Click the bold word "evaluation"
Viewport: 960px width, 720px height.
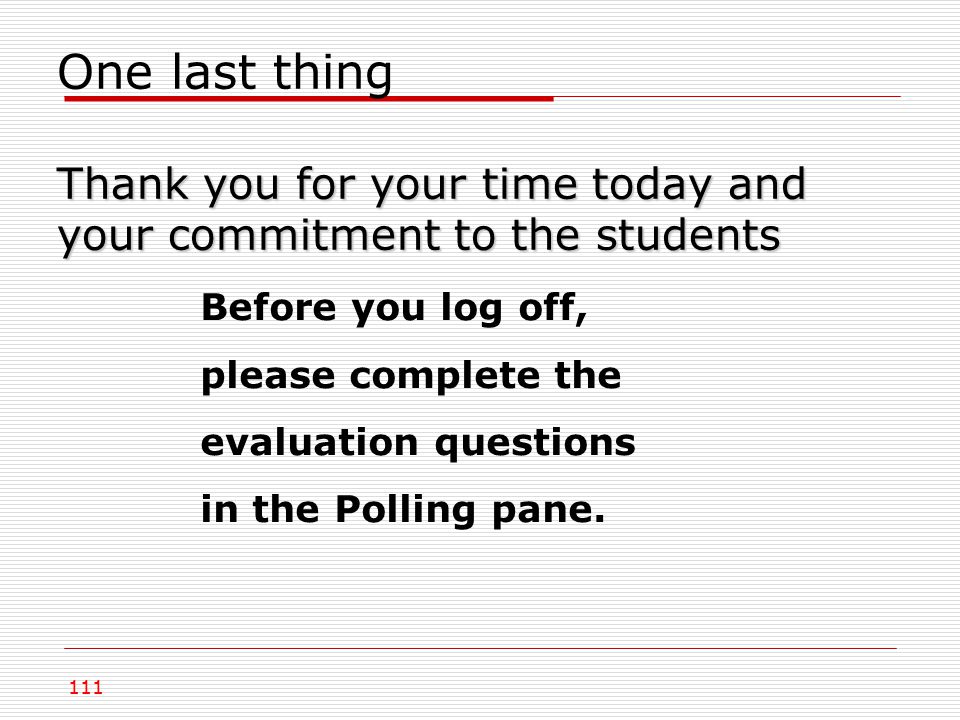point(310,441)
